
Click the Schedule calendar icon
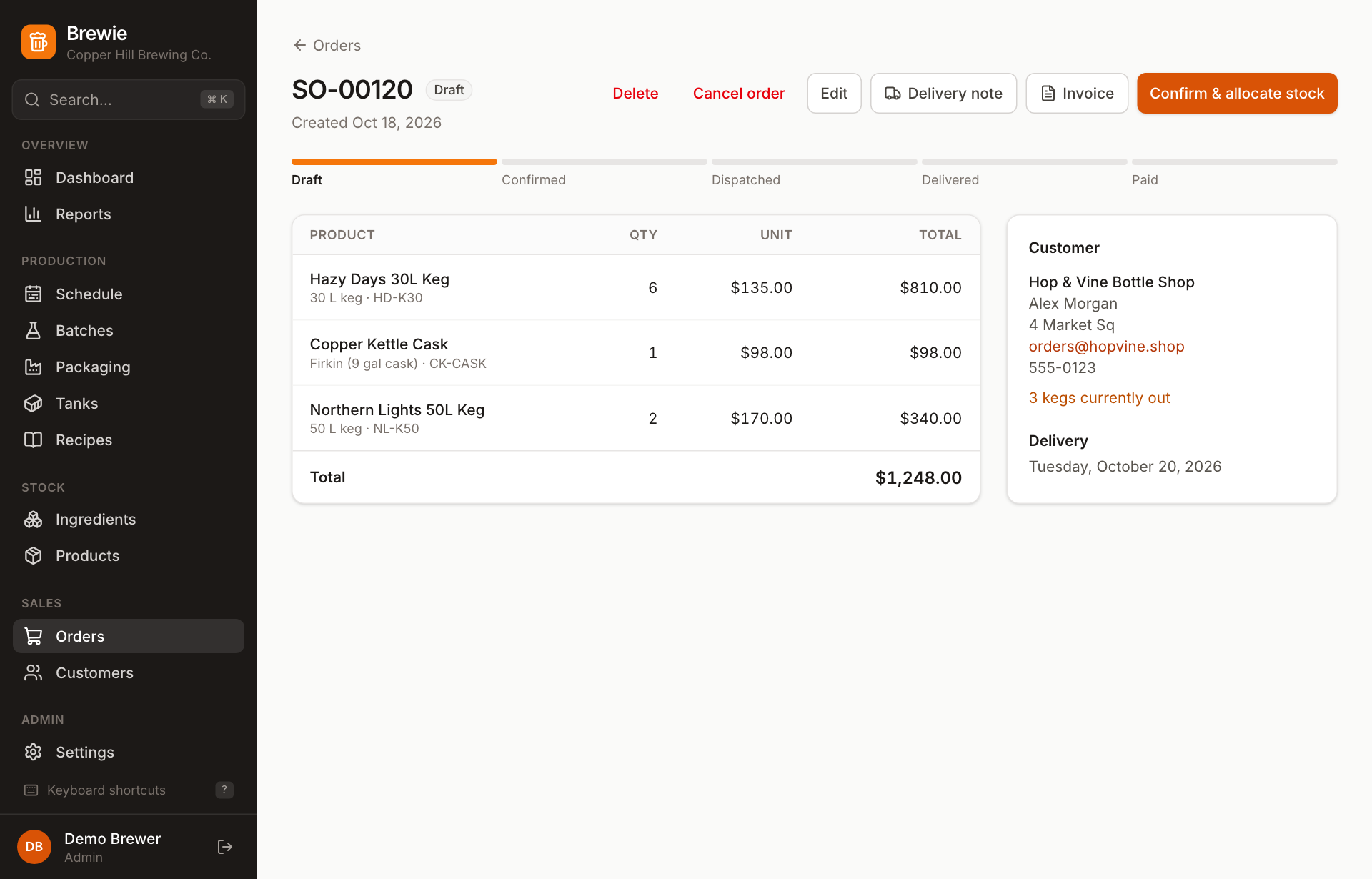pos(34,294)
